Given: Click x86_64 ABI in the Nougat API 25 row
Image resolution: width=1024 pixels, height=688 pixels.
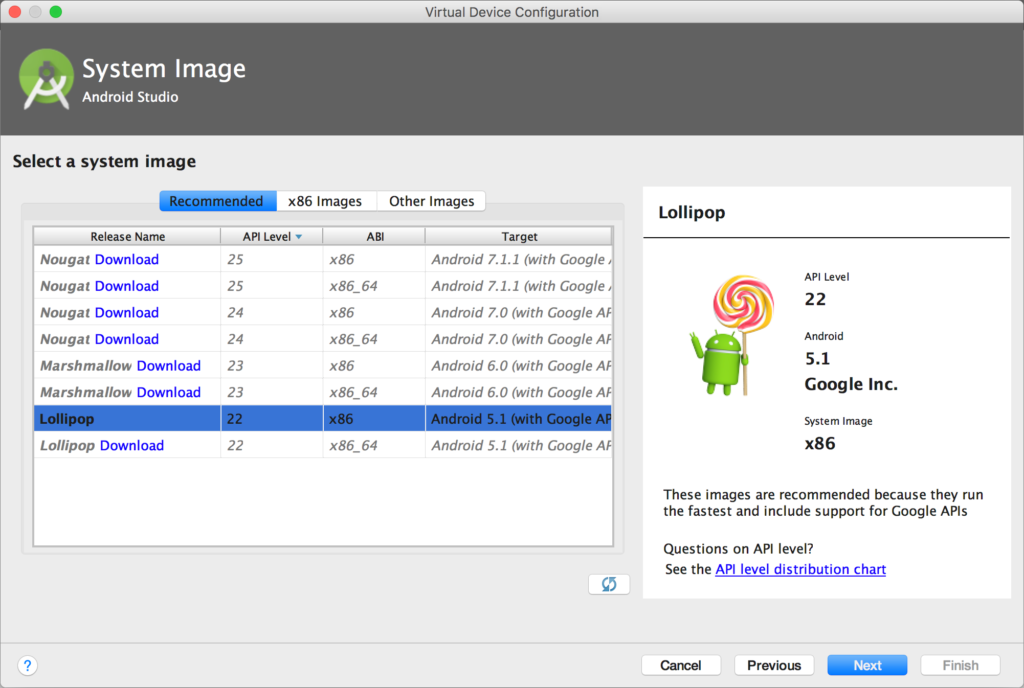Looking at the screenshot, I should pos(374,286).
